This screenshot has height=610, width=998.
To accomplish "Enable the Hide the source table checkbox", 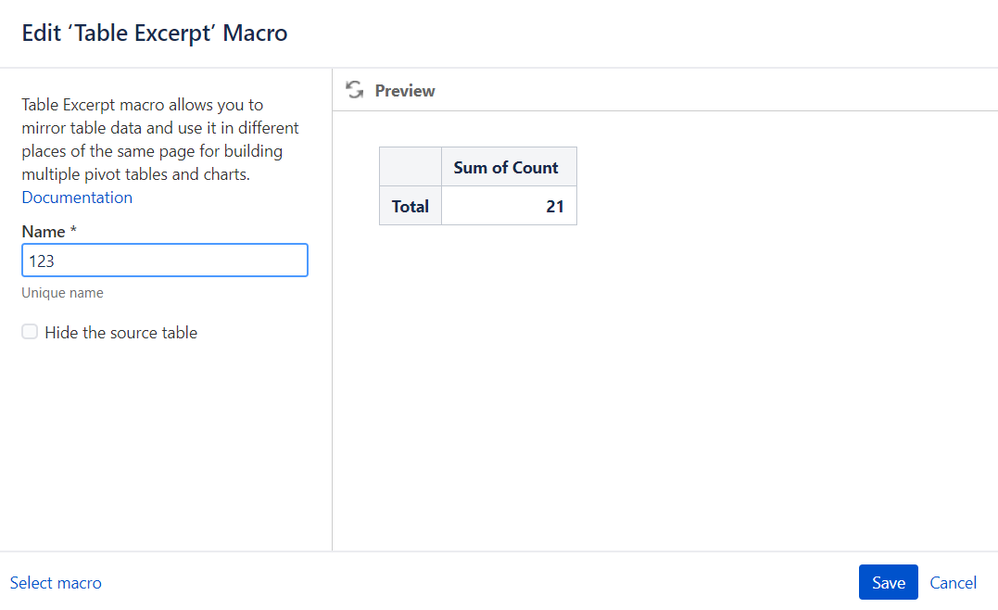I will click(30, 332).
